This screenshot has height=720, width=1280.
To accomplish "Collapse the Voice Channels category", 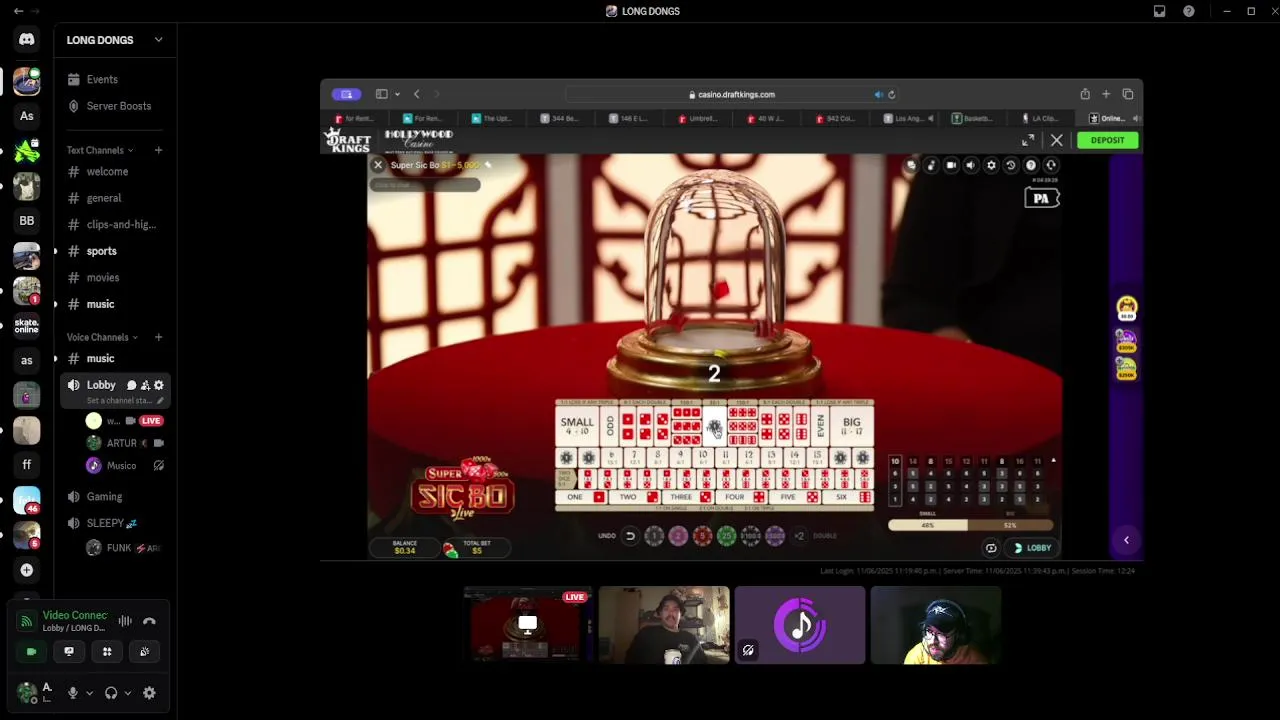I will point(102,337).
